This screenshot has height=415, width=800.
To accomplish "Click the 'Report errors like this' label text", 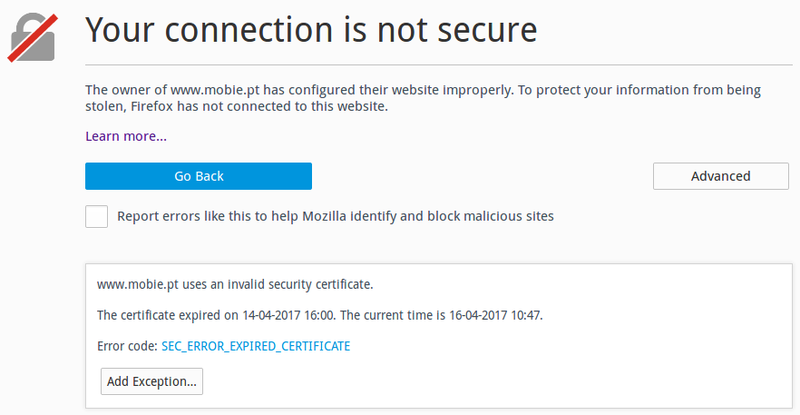I will click(335, 216).
